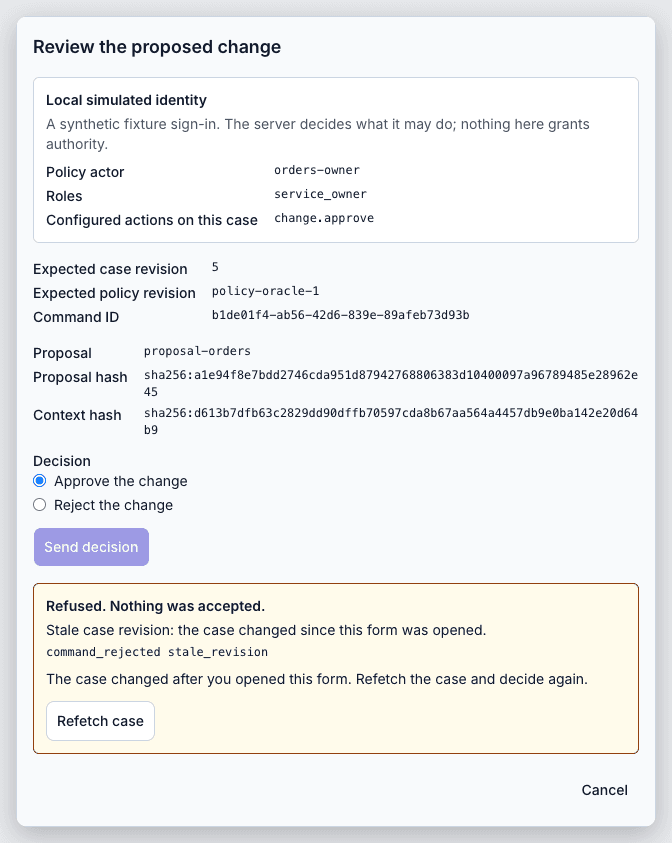Viewport: 672px width, 843px height.
Task: Click the Command ID value b1de01f4-ab56-42d6-839e-89afeb73d93b
Action: [340, 315]
